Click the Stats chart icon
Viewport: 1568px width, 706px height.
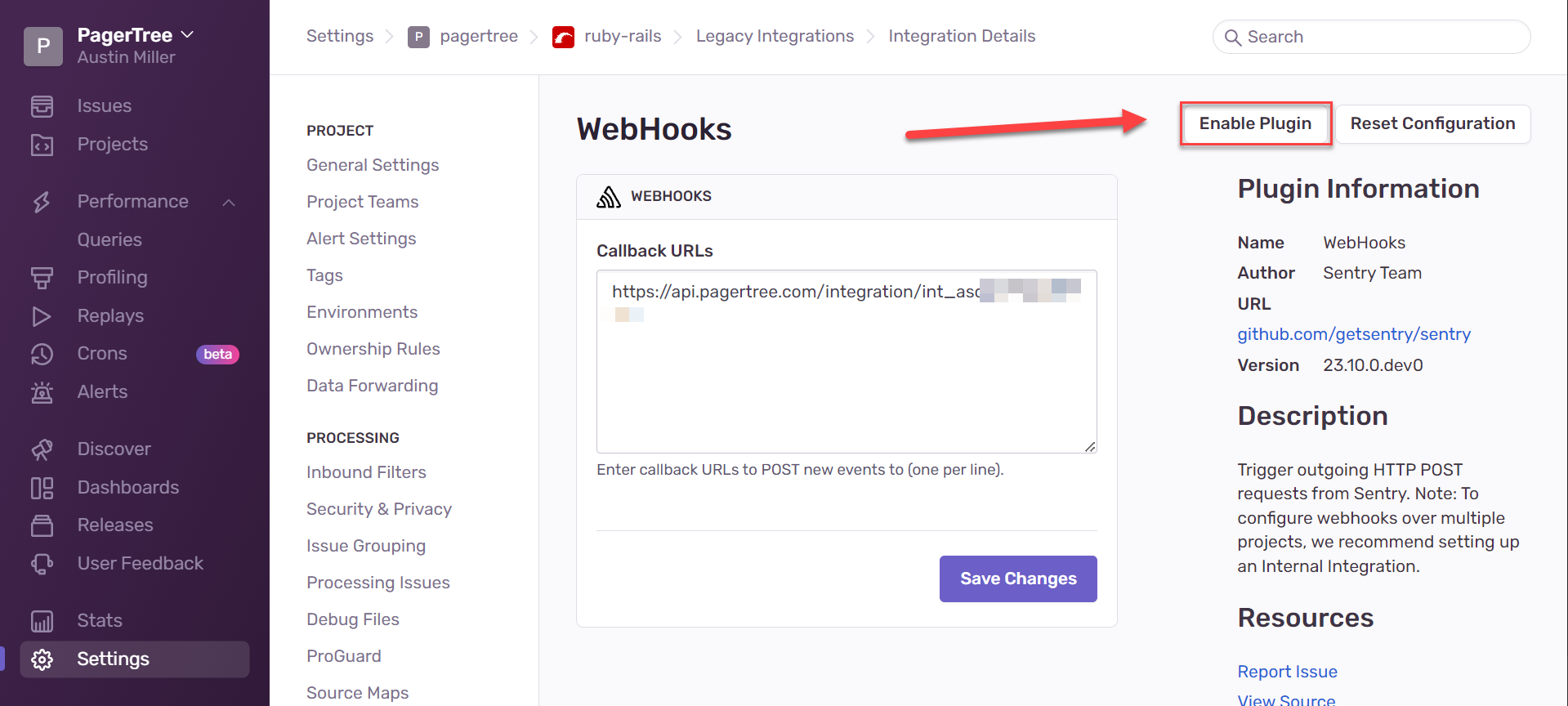[x=42, y=621]
